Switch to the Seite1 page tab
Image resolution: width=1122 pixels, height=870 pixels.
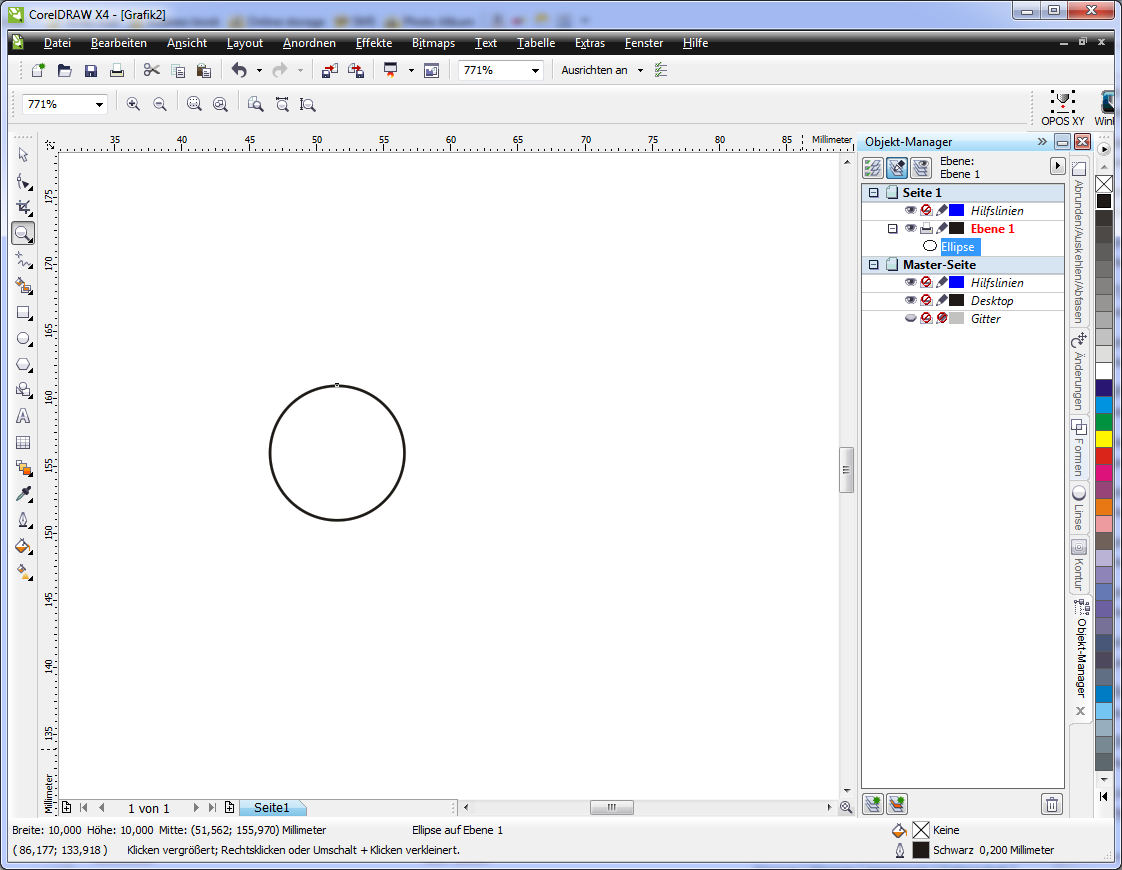click(x=271, y=808)
